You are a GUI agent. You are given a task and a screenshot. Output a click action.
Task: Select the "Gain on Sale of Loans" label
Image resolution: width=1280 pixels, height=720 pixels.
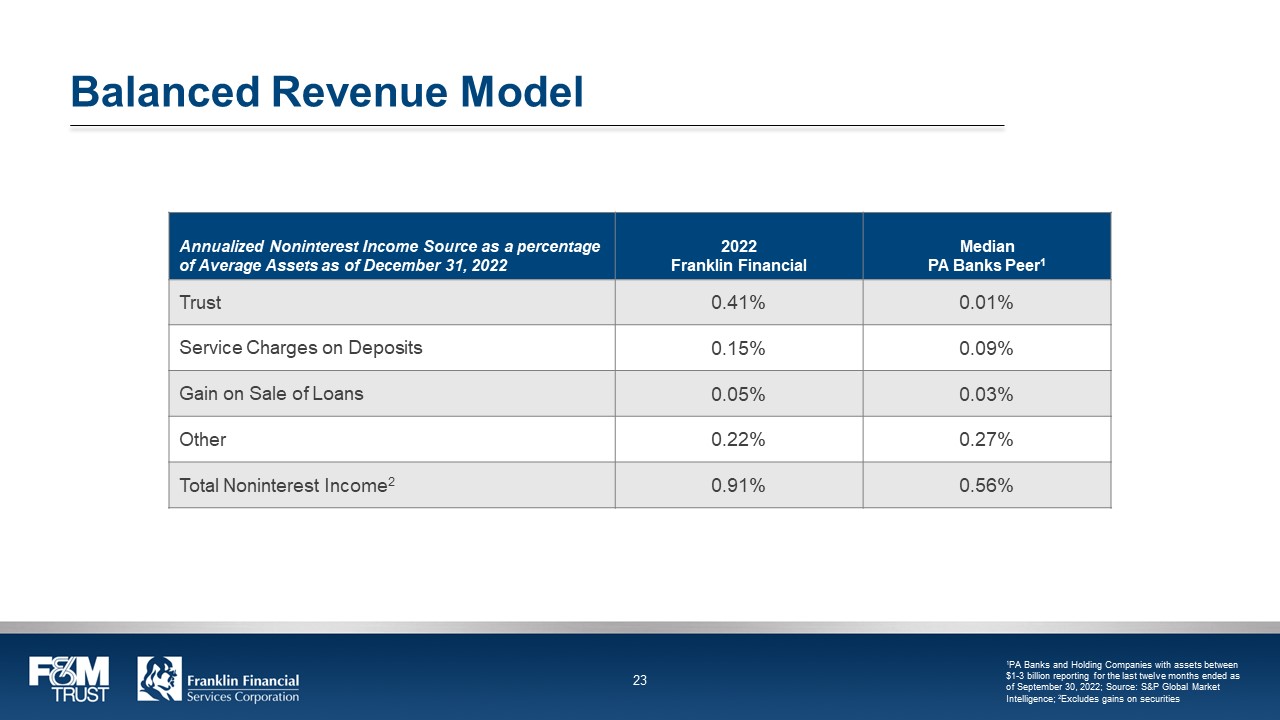pos(271,394)
